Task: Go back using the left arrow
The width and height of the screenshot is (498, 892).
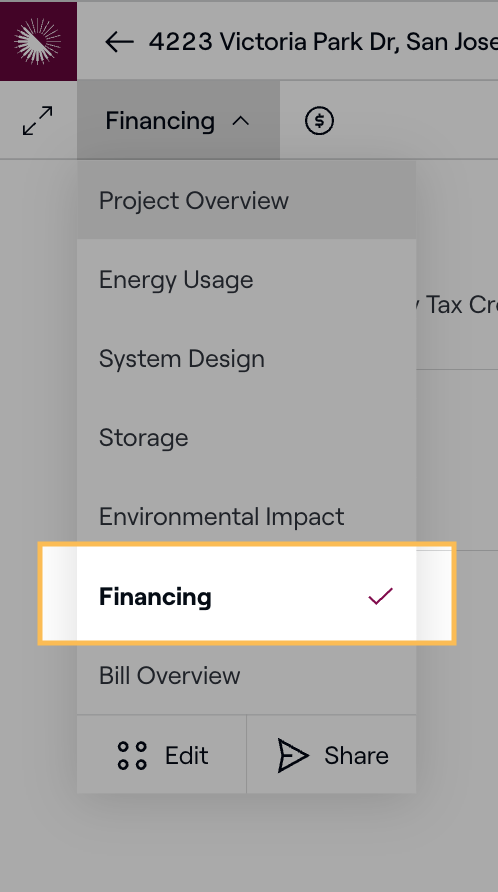Action: pyautogui.click(x=120, y=42)
